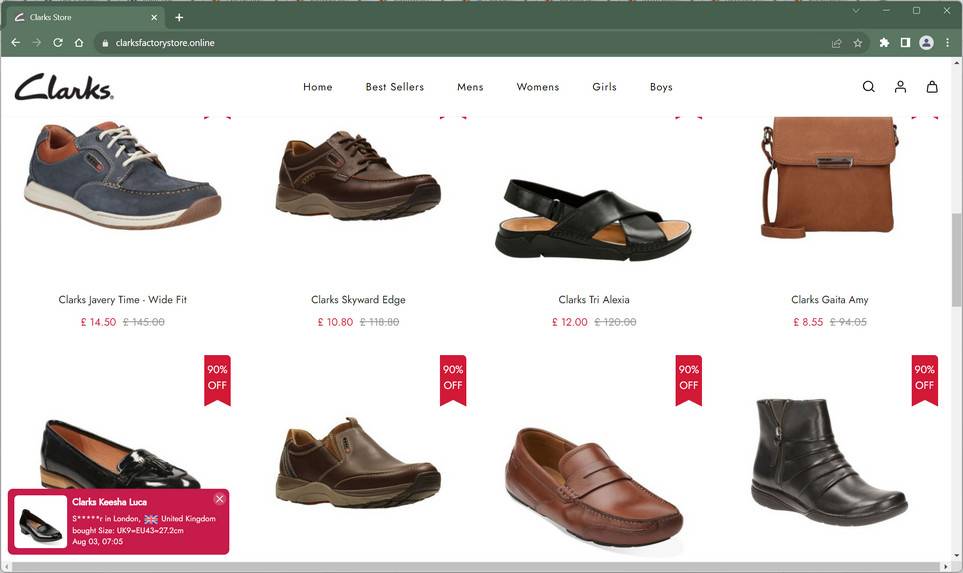The width and height of the screenshot is (963, 573).
Task: Click the Home menu item
Action: tap(318, 87)
